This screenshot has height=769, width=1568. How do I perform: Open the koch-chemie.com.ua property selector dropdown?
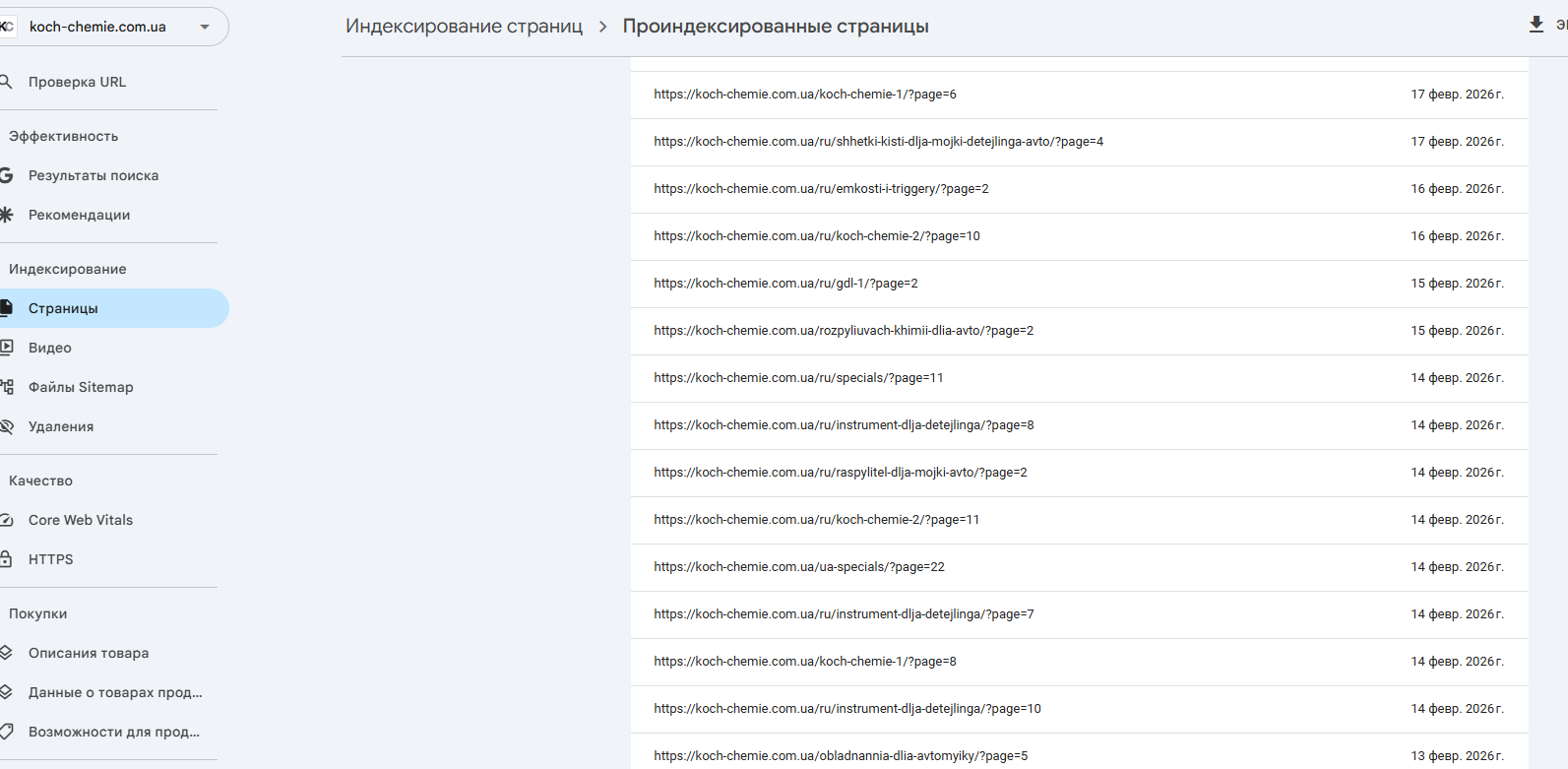pos(112,27)
